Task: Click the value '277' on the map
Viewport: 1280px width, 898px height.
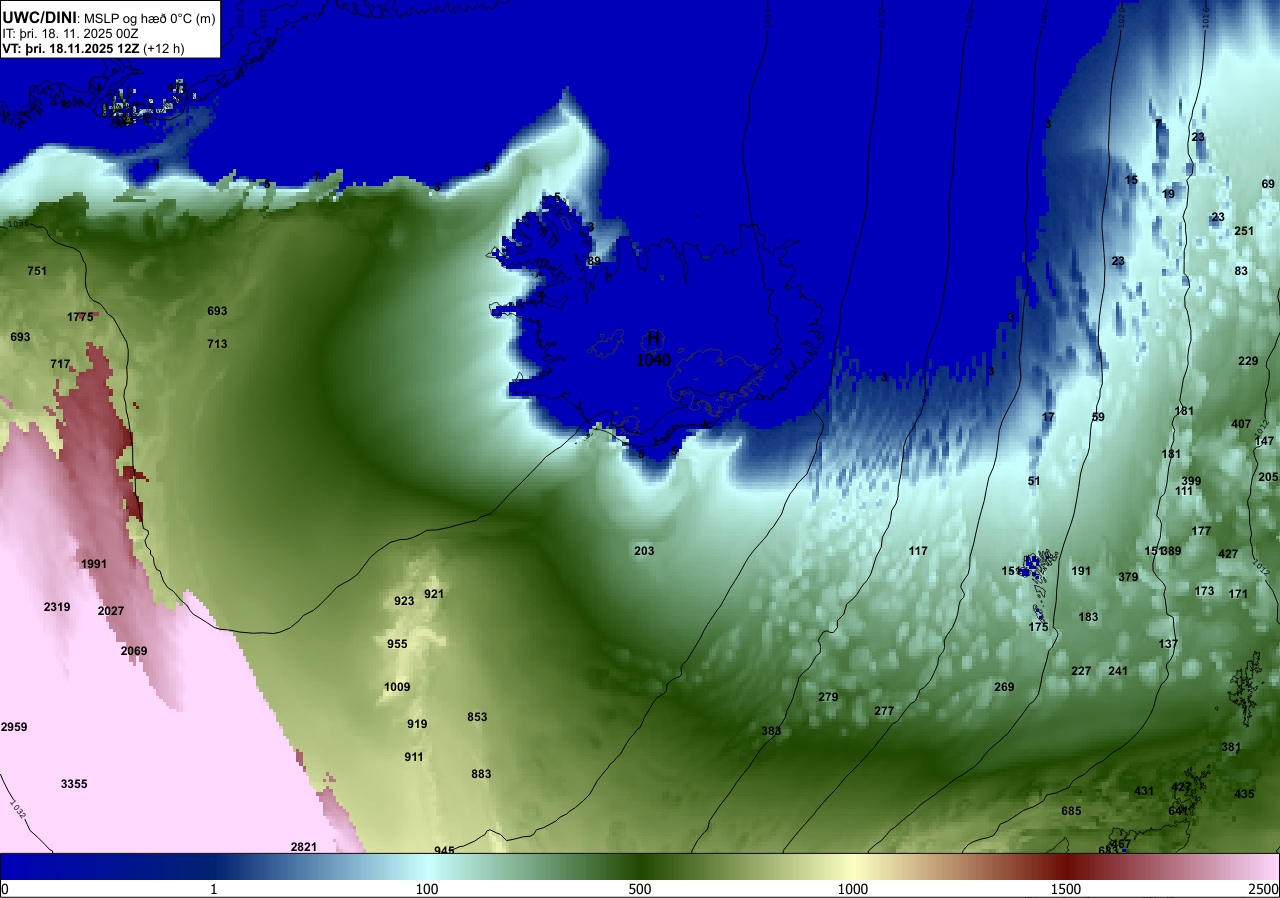Action: click(884, 711)
